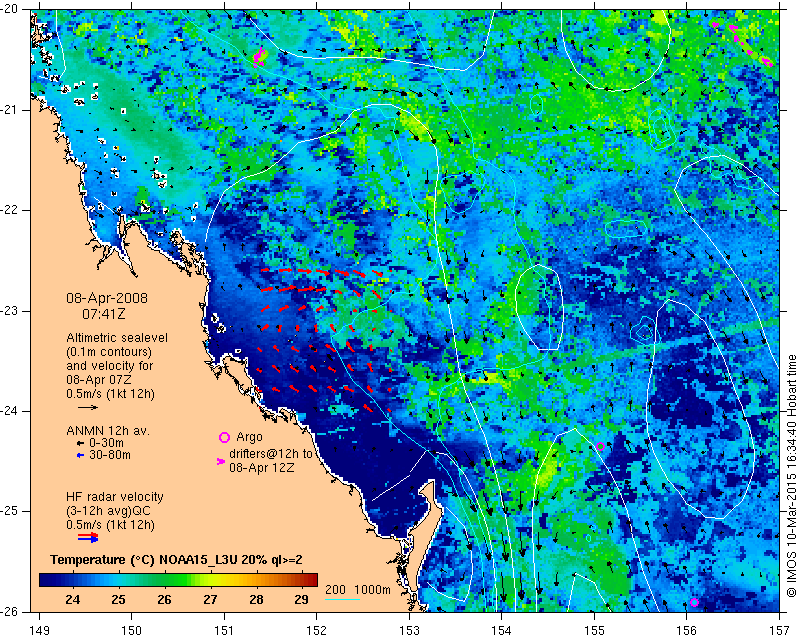Viewport: 800px width, 640px height.
Task: Click latitude axis label -20
Action: [x=10, y=9]
